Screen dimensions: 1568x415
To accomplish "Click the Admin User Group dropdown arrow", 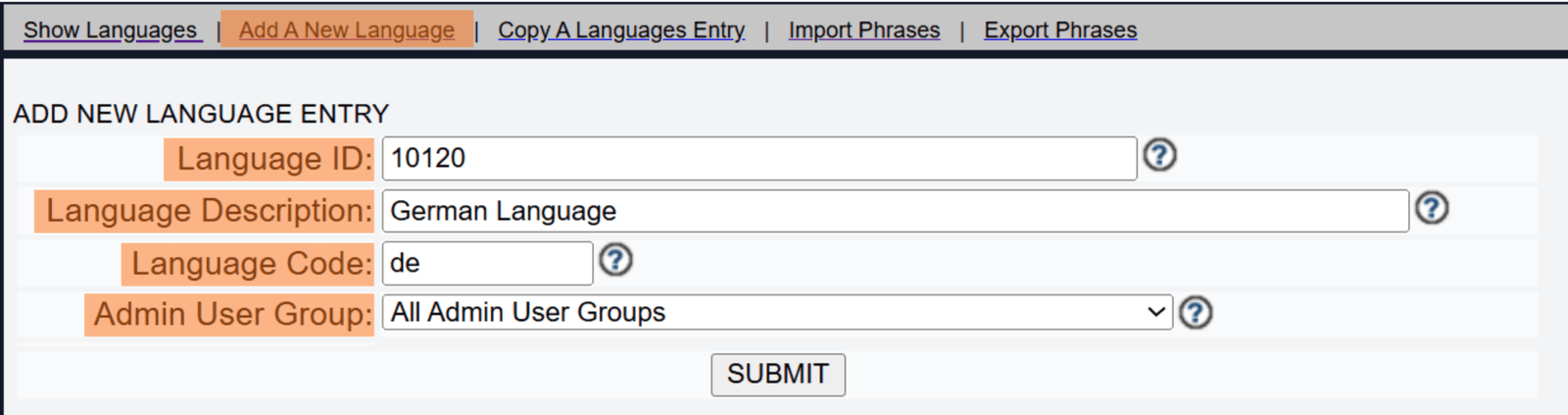I will (x=1155, y=312).
